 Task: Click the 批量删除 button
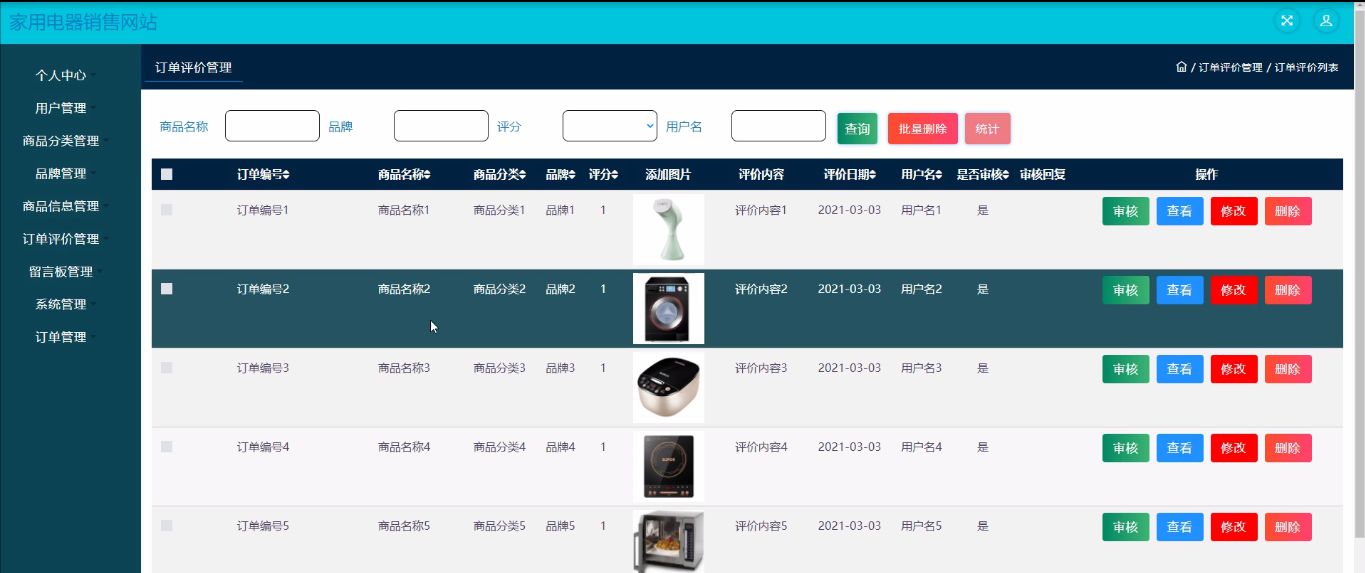coord(923,128)
